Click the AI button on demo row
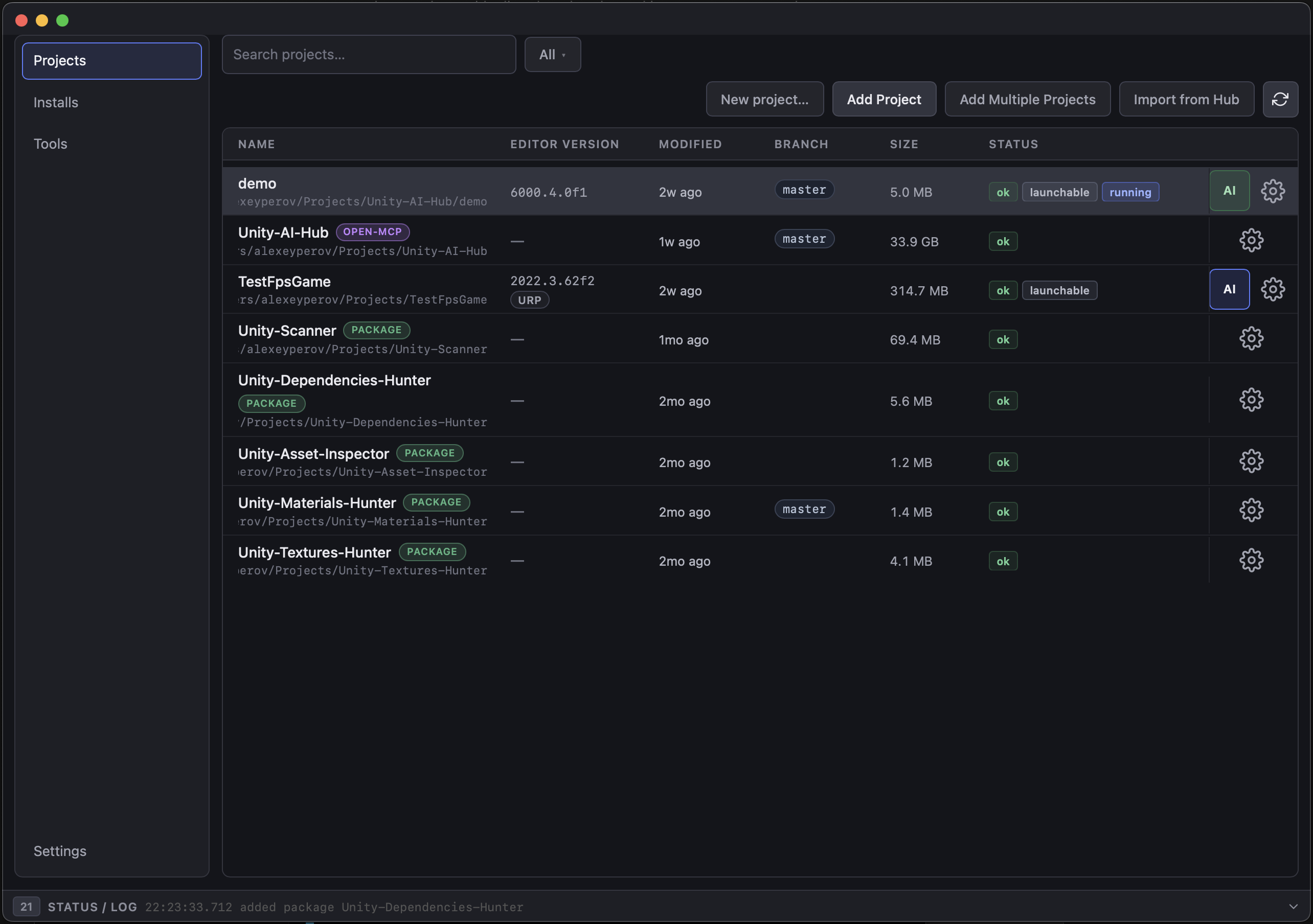 tap(1229, 191)
